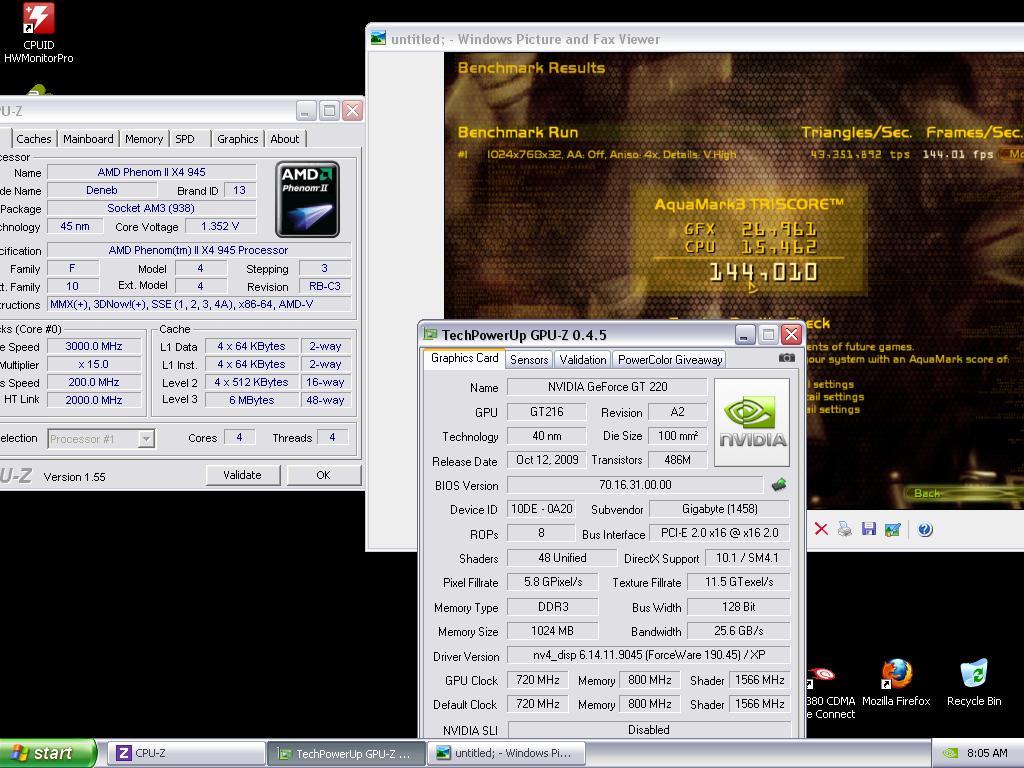Switch to CPU-Z Caches tab

click(33, 138)
